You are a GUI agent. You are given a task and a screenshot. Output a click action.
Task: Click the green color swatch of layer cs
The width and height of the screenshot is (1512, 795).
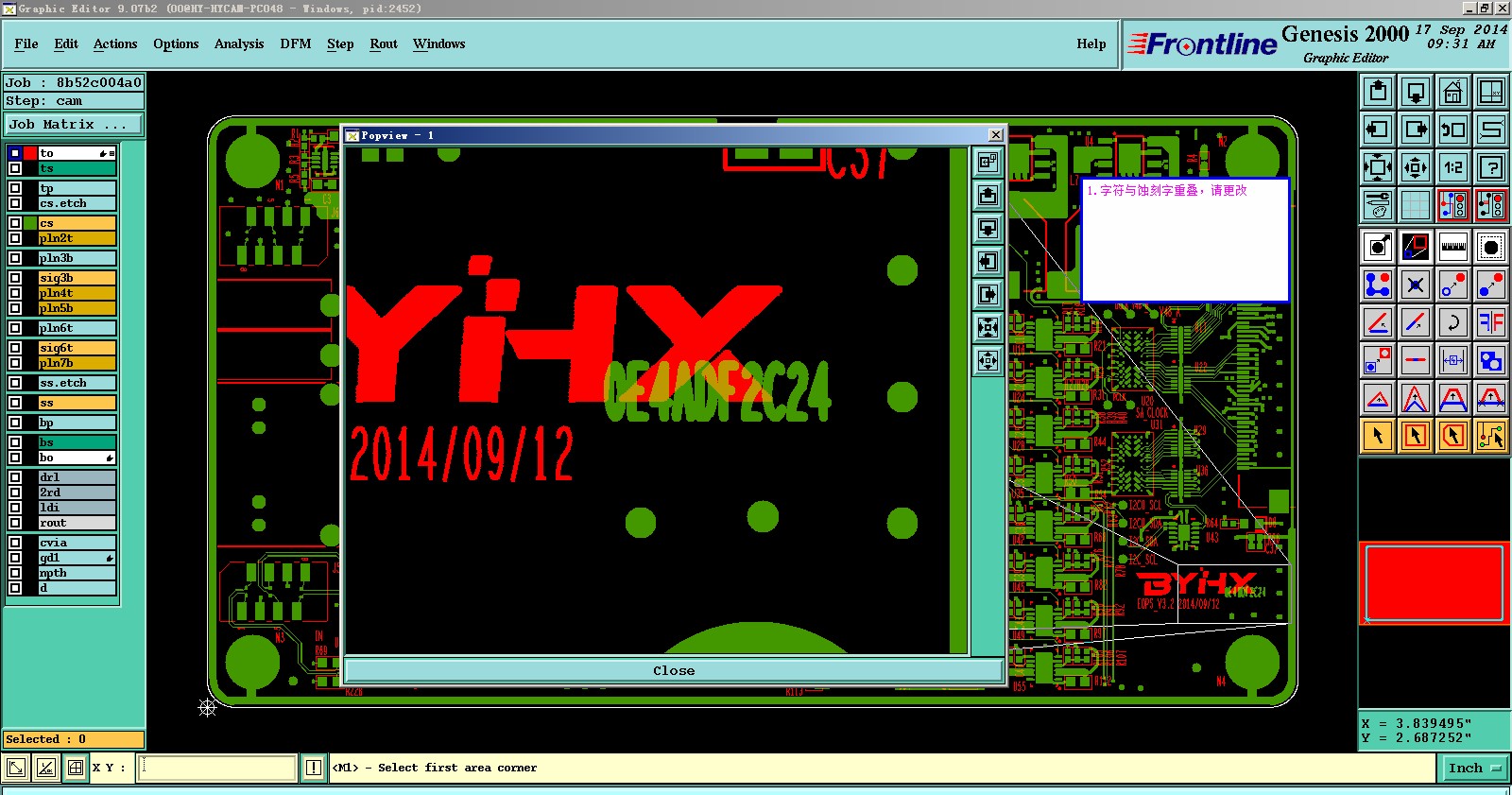tap(30, 223)
